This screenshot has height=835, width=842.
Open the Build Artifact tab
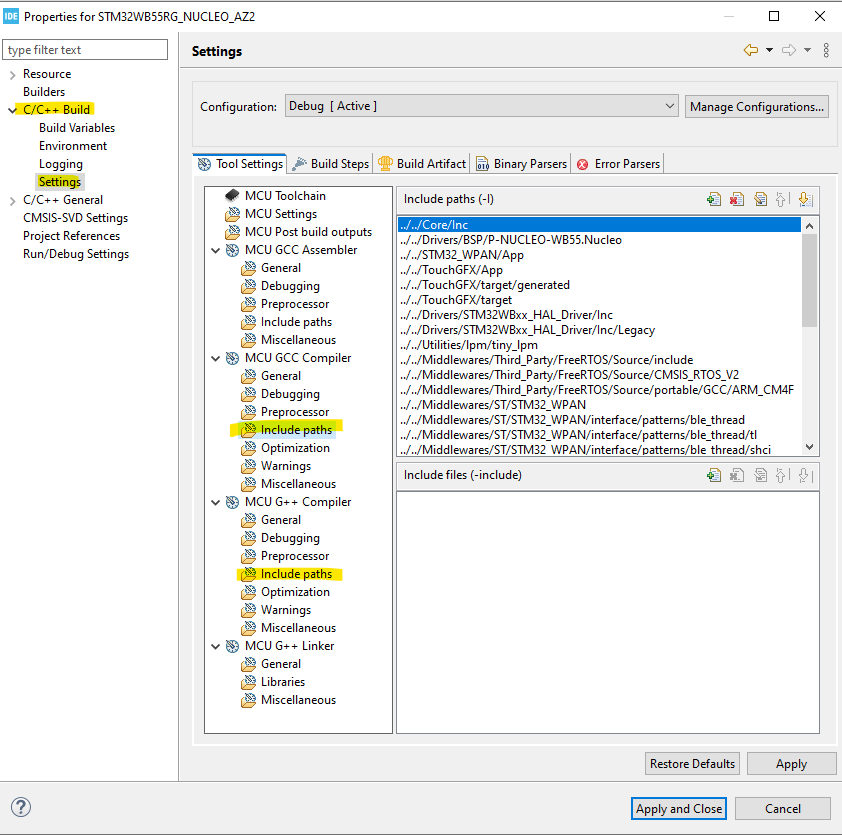[x=422, y=164]
